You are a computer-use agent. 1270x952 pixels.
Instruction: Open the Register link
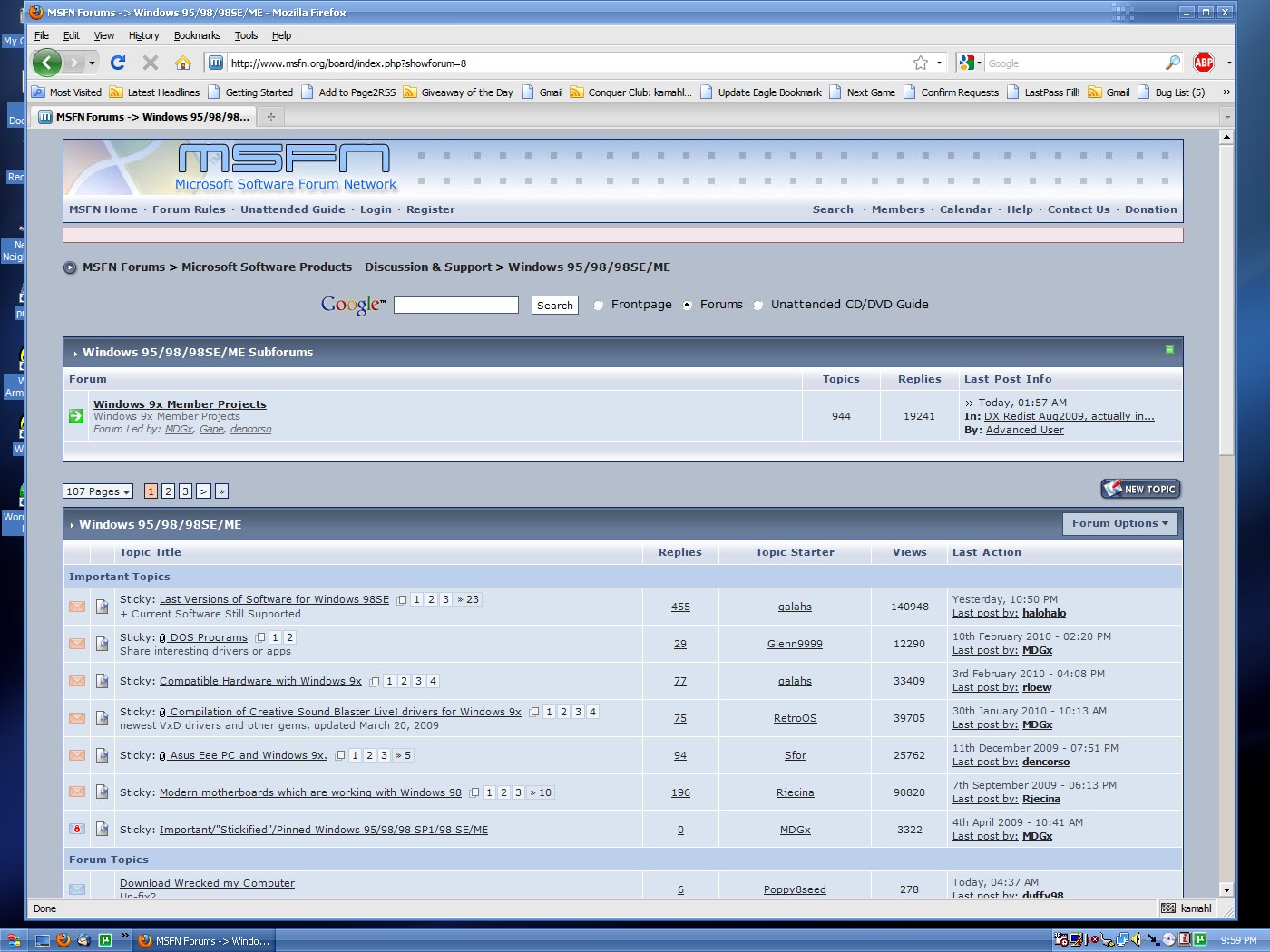pos(431,209)
